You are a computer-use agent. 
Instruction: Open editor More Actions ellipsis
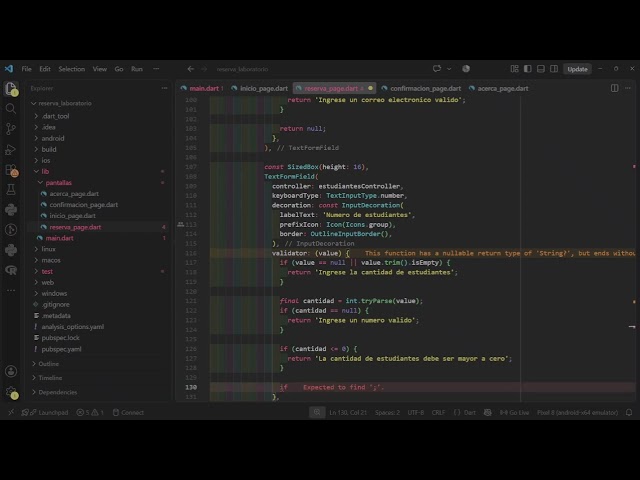[x=628, y=88]
